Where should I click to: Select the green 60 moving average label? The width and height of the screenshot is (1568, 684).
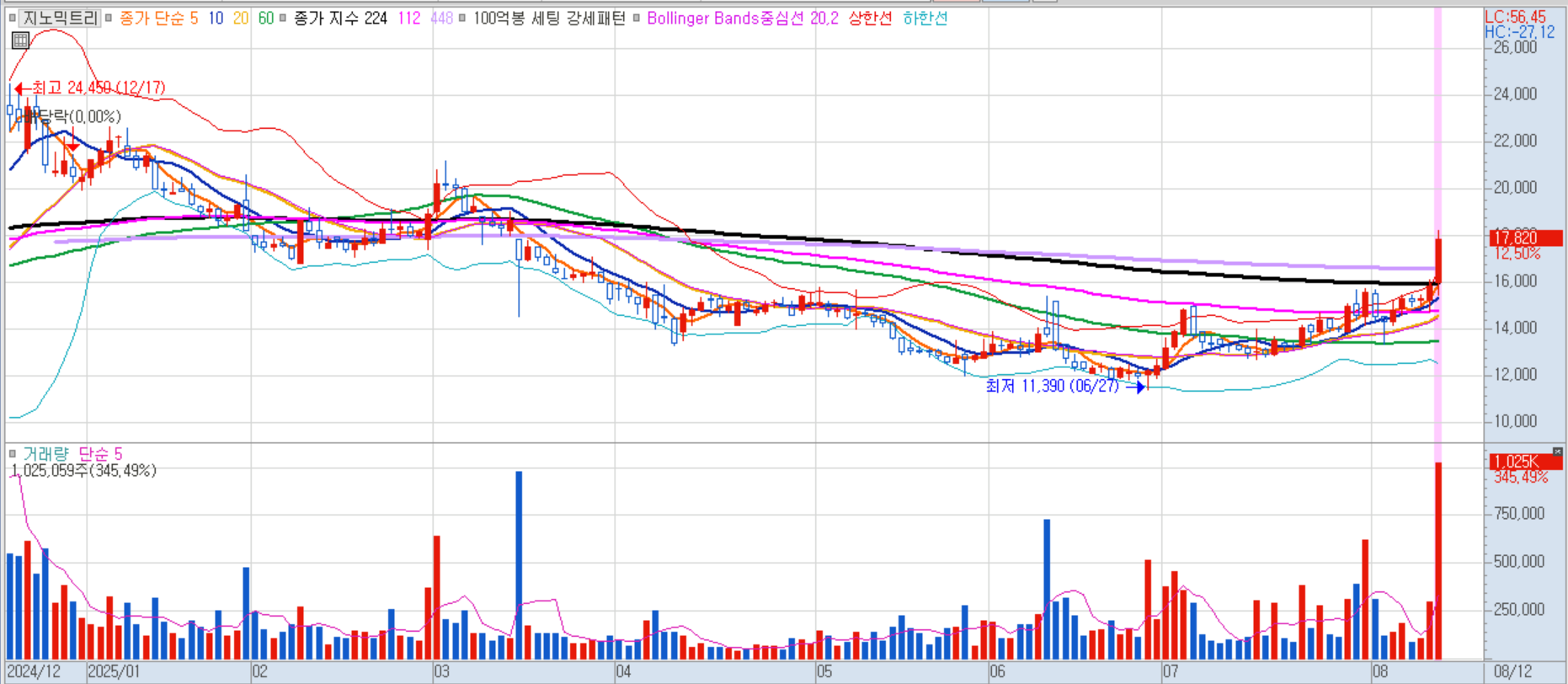click(266, 18)
